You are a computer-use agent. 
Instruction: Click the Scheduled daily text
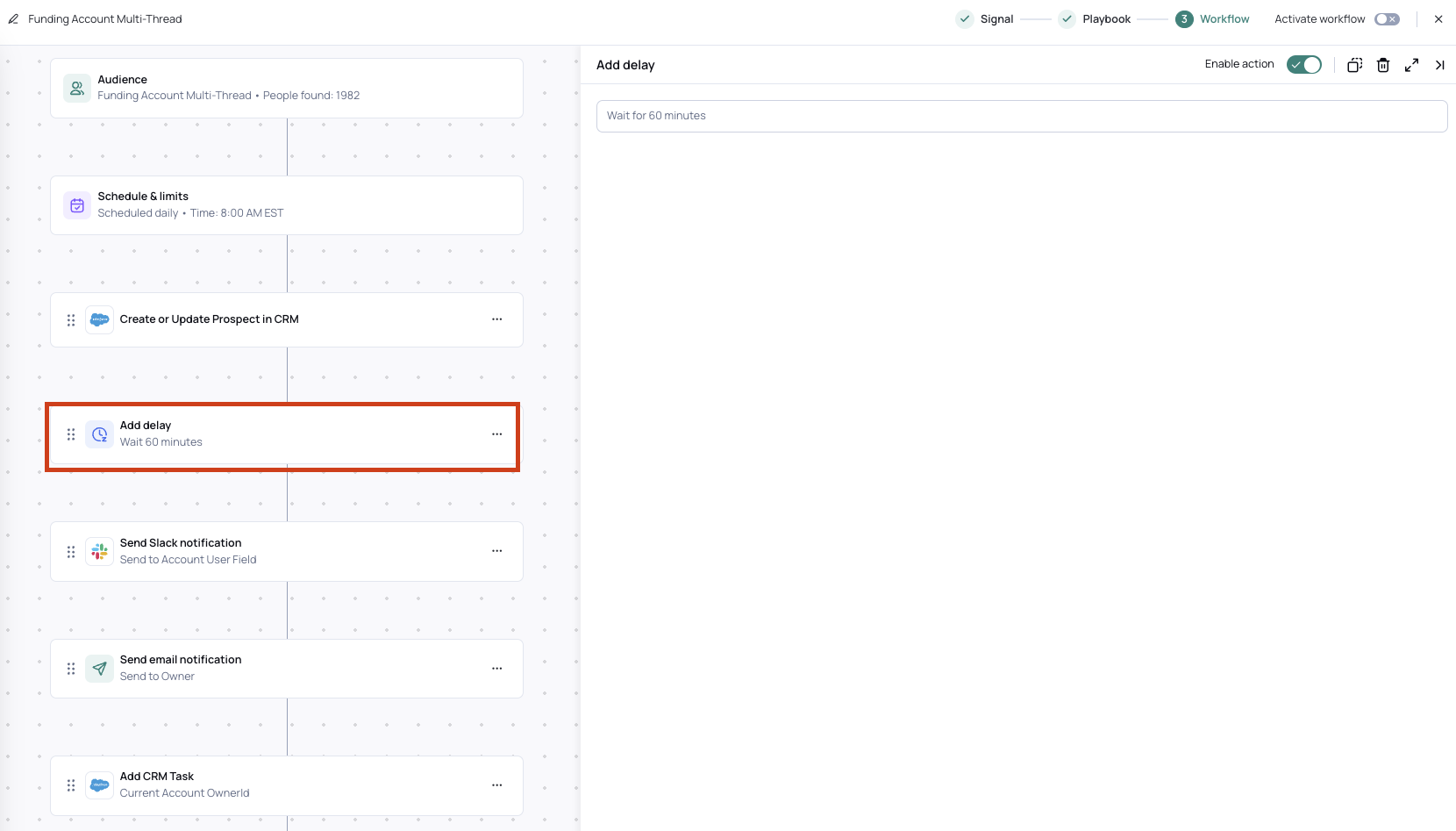click(x=138, y=213)
